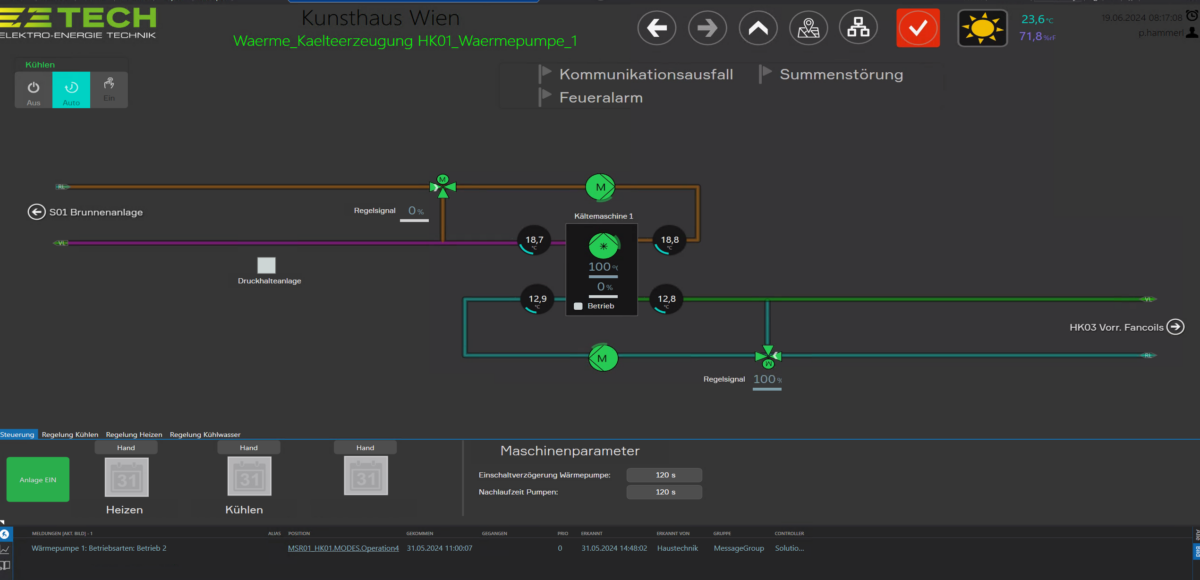
Task: Open the Heizen schedule calendar
Action: (126, 478)
